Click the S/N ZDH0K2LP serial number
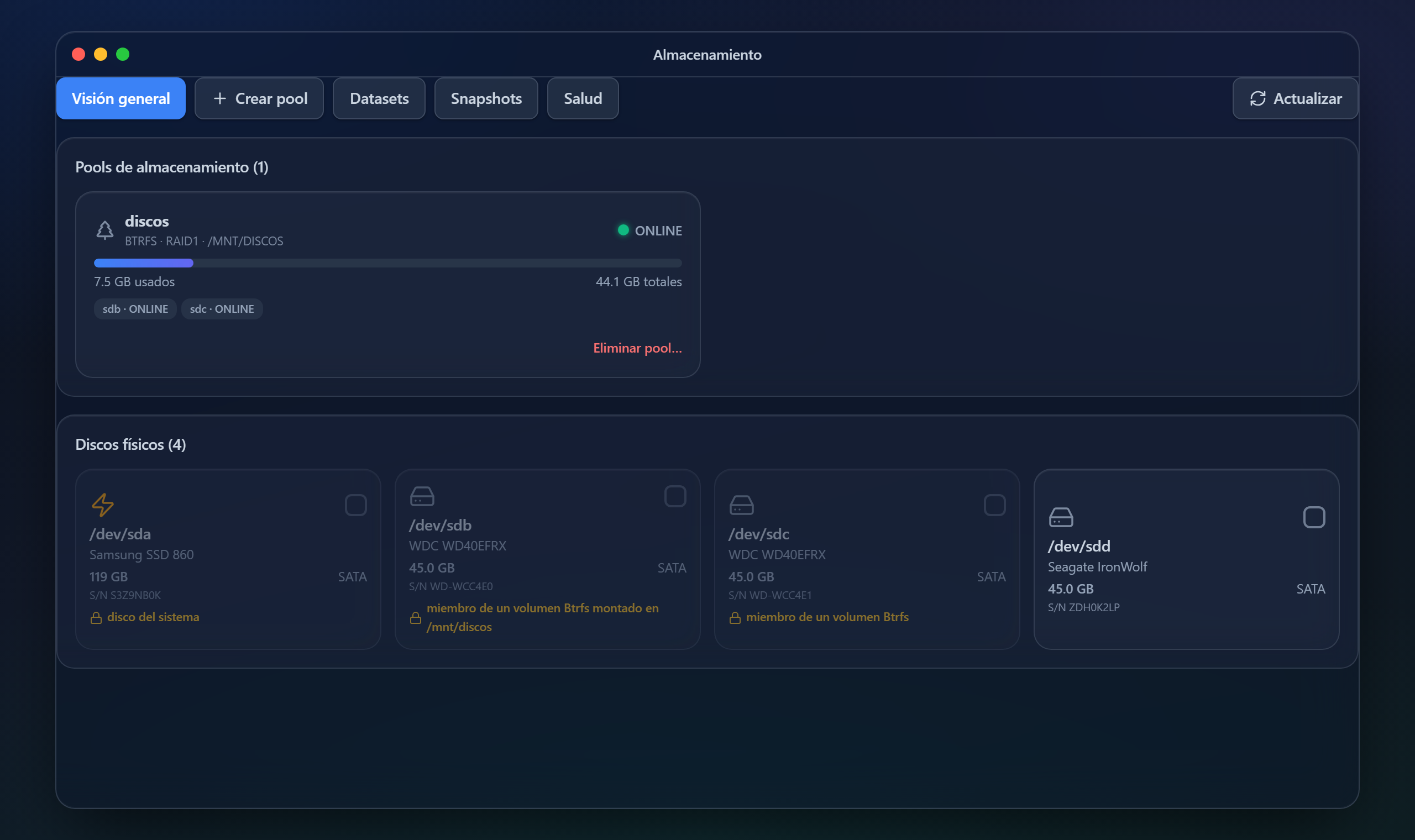This screenshot has width=1415, height=840. pyautogui.click(x=1084, y=607)
